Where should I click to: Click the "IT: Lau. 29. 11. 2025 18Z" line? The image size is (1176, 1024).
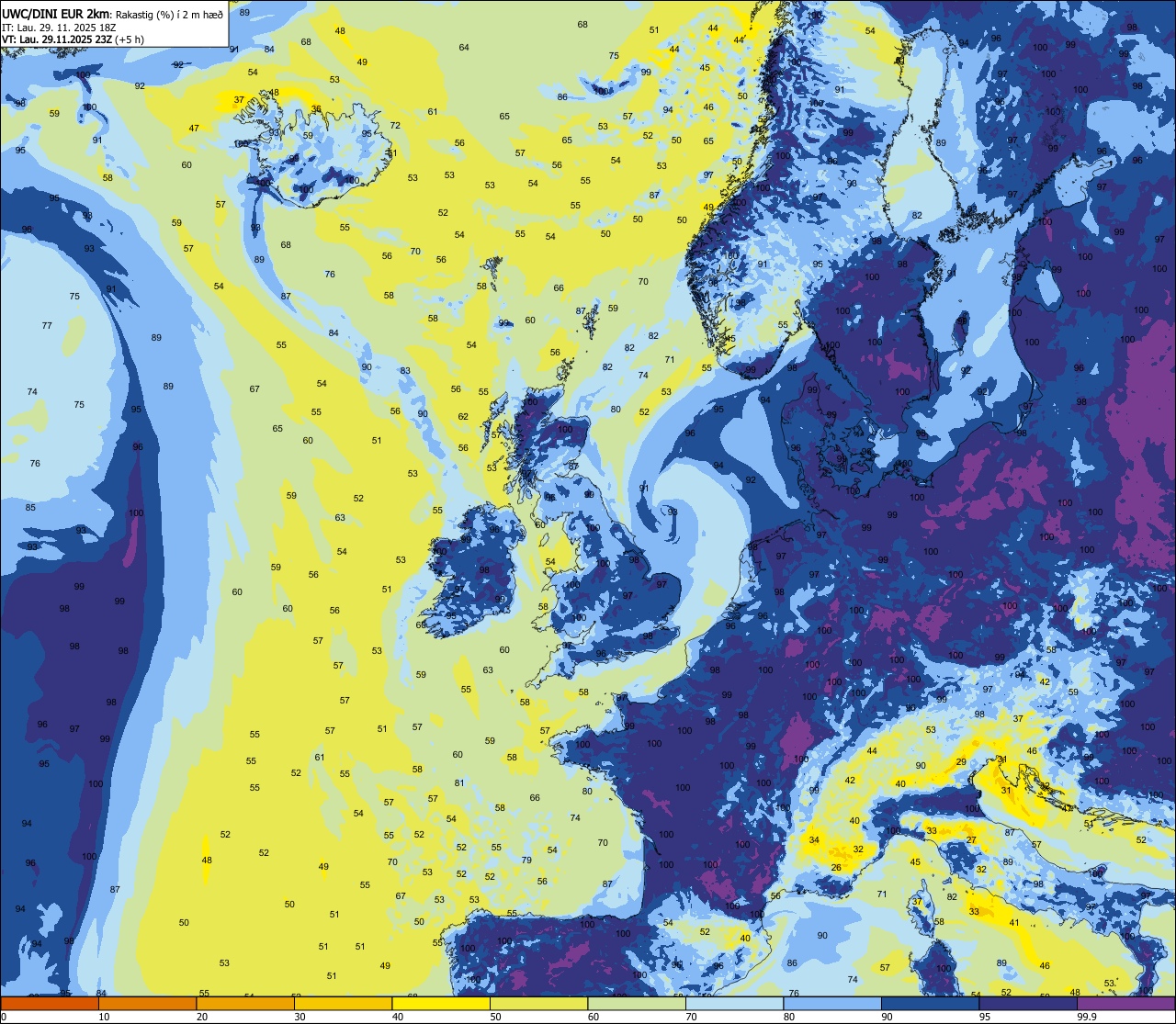[x=59, y=28]
